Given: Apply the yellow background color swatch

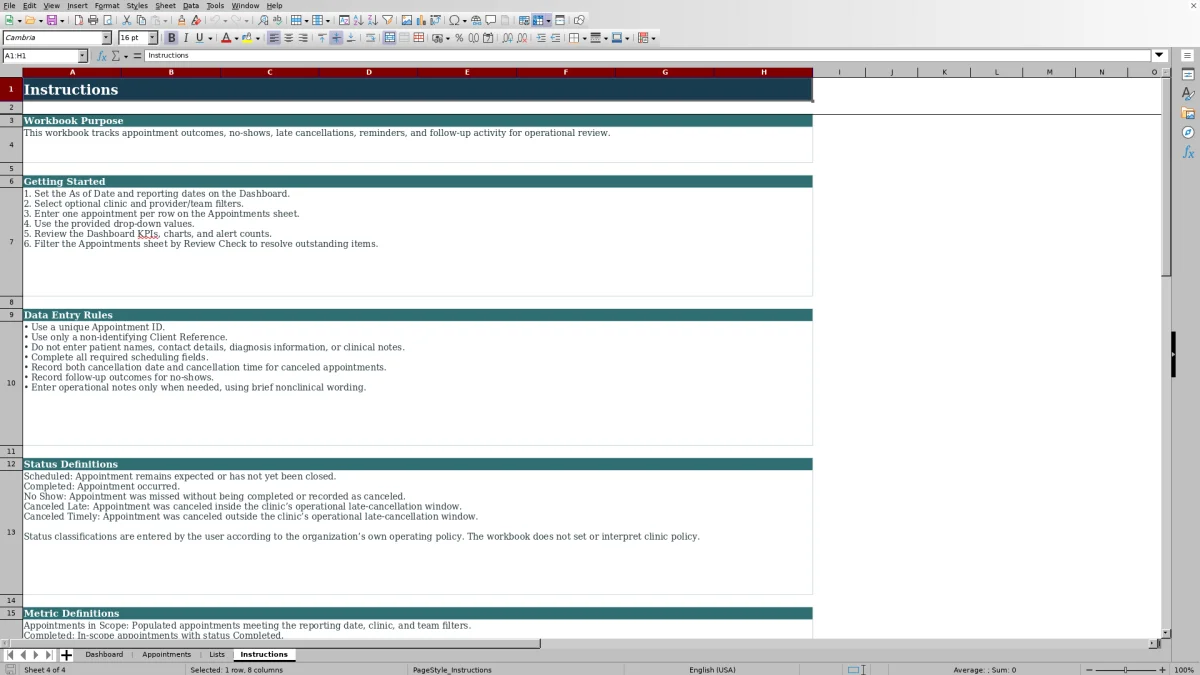Looking at the screenshot, I should point(246,38).
